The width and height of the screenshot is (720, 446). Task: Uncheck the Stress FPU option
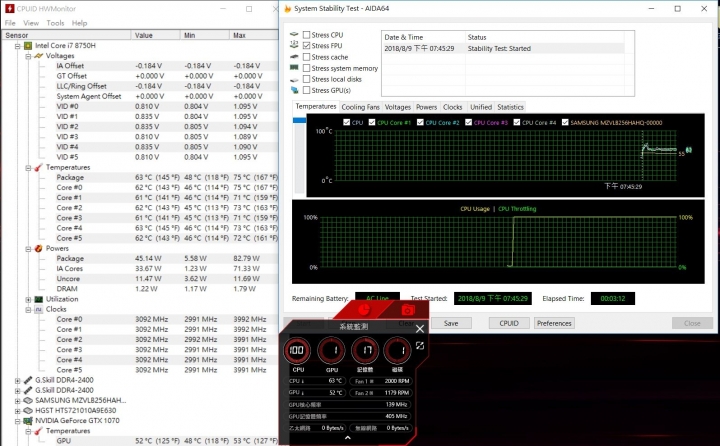[306, 46]
